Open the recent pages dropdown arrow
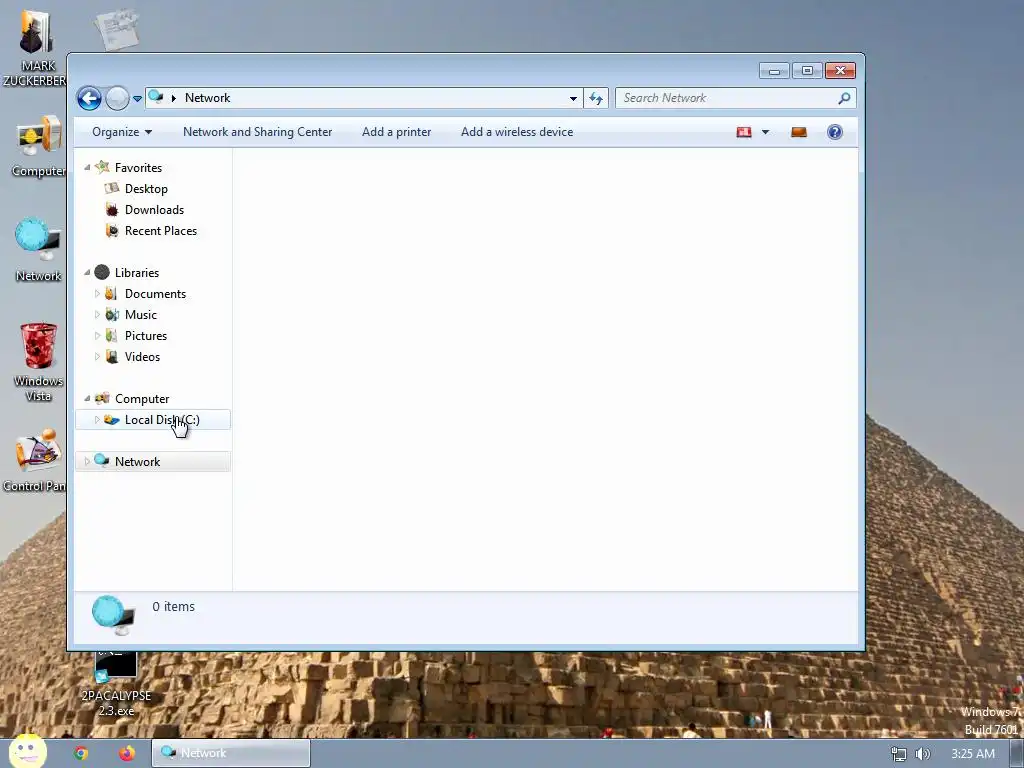This screenshot has width=1024, height=768. tap(137, 99)
